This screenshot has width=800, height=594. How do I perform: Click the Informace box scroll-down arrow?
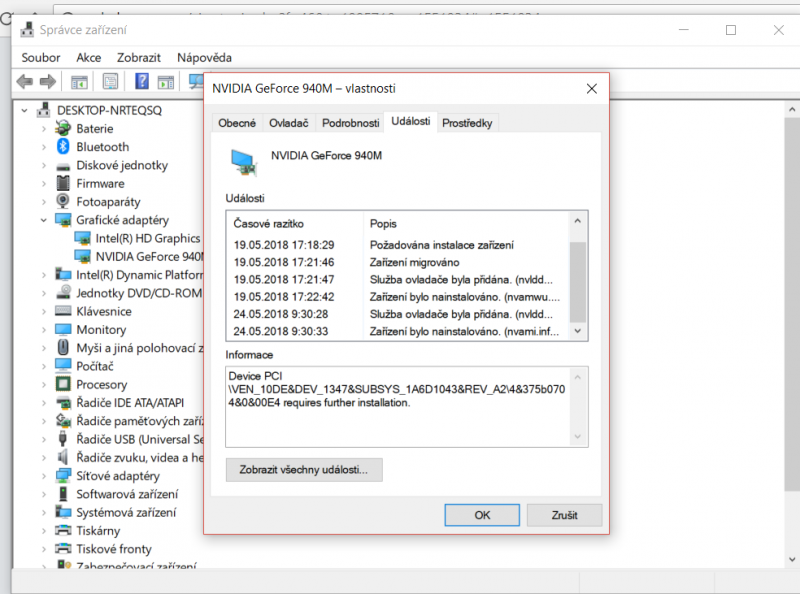click(578, 437)
